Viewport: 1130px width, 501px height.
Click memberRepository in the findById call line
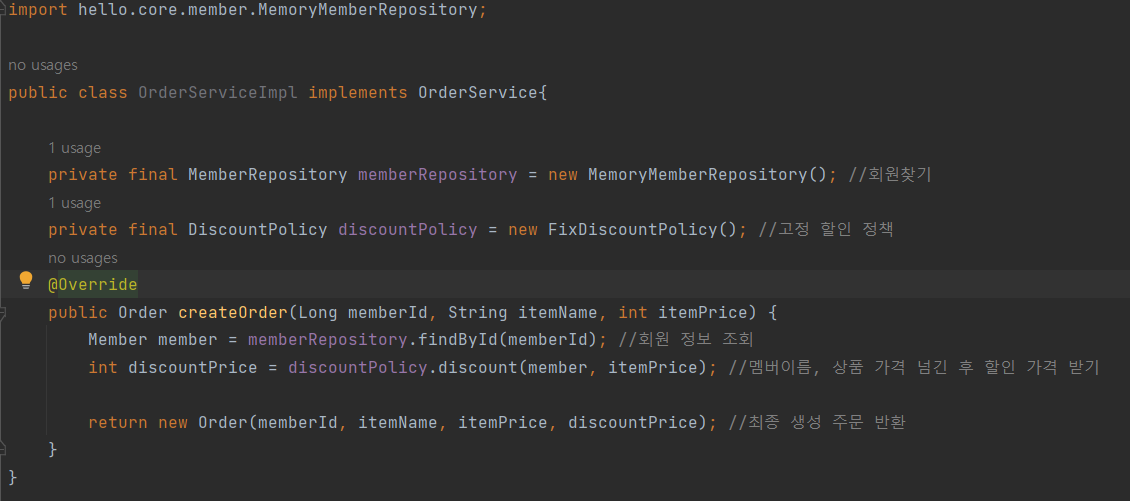[x=328, y=340]
